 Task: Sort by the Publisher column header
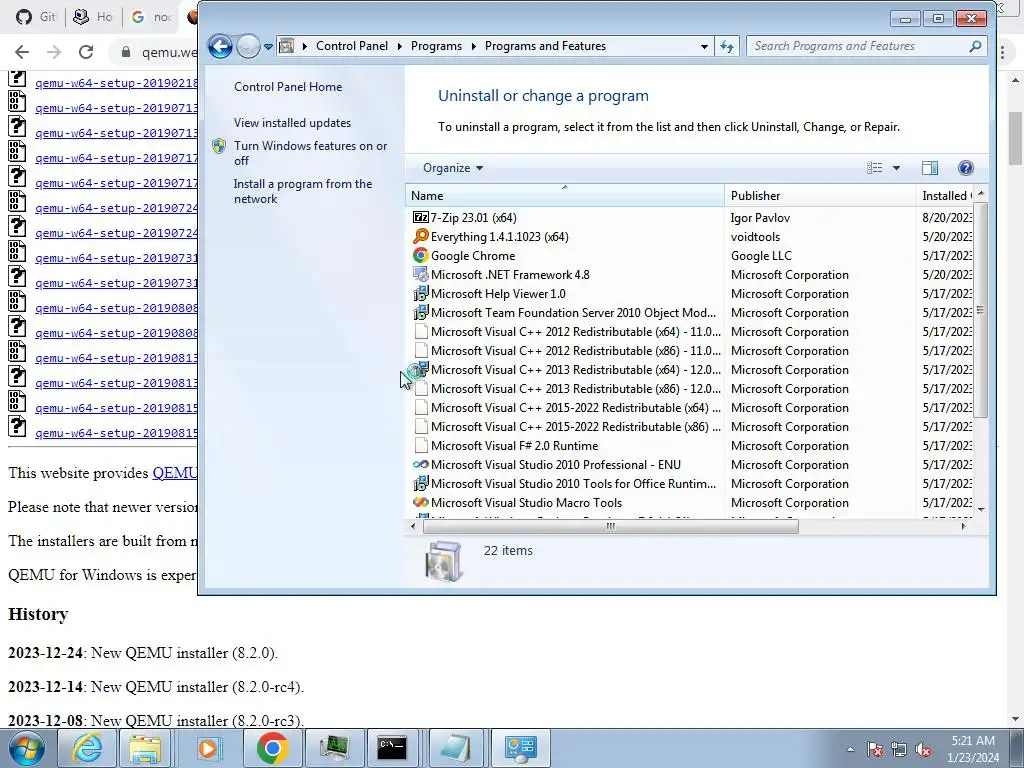click(x=820, y=195)
